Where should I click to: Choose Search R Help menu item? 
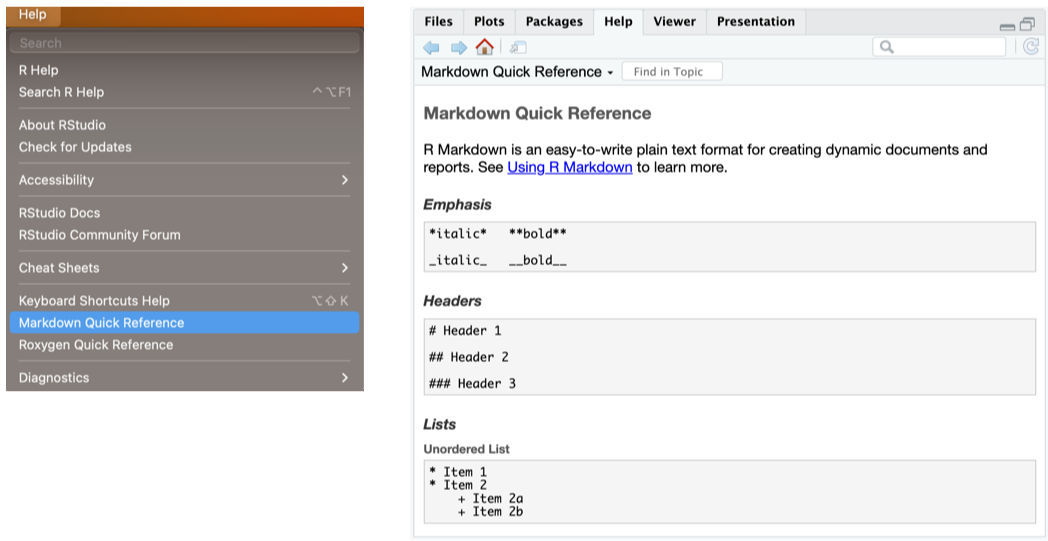coord(184,92)
